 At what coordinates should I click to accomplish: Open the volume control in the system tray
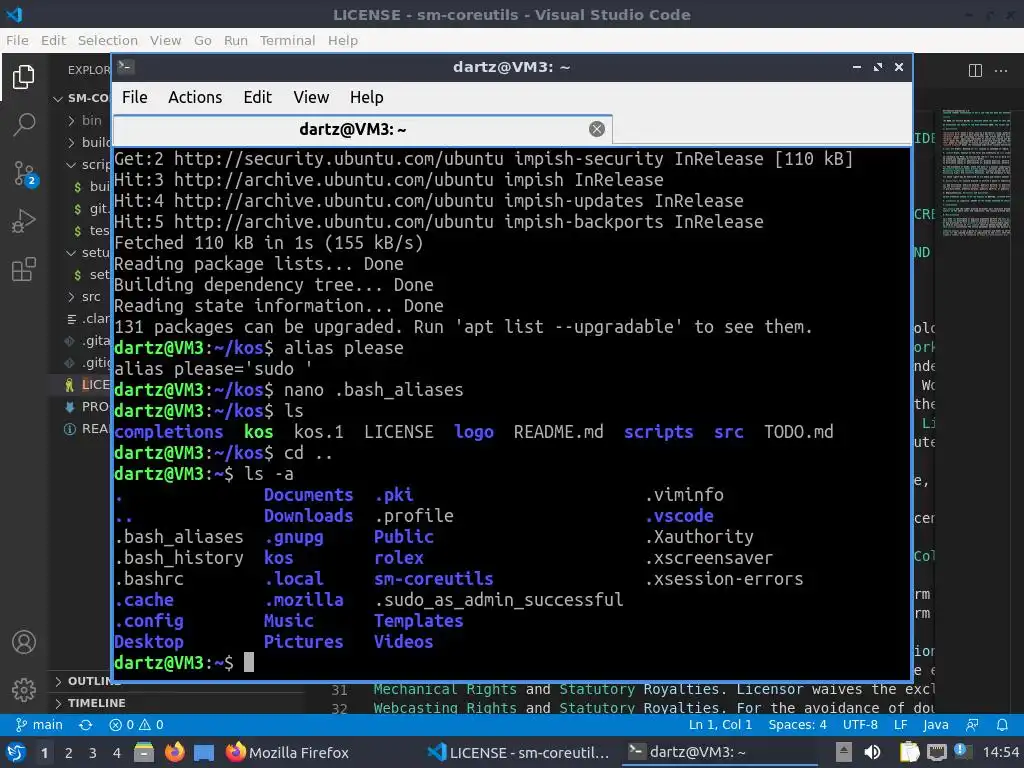[872, 753]
